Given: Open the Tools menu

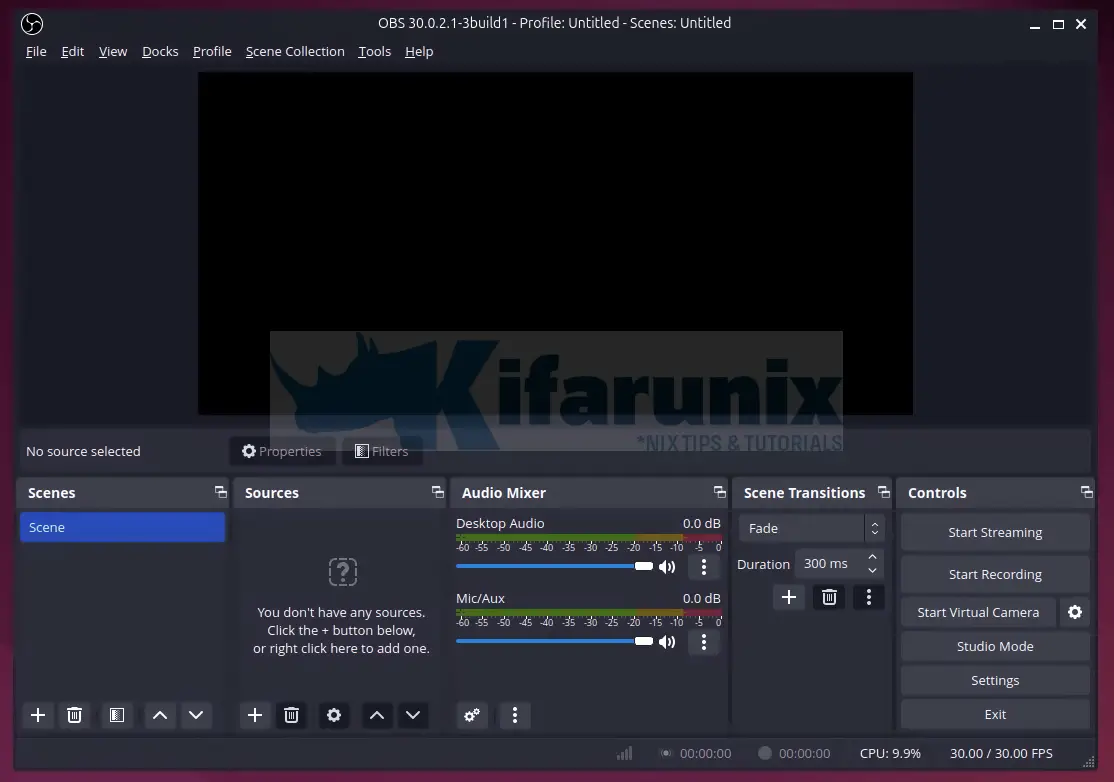Looking at the screenshot, I should point(374,51).
